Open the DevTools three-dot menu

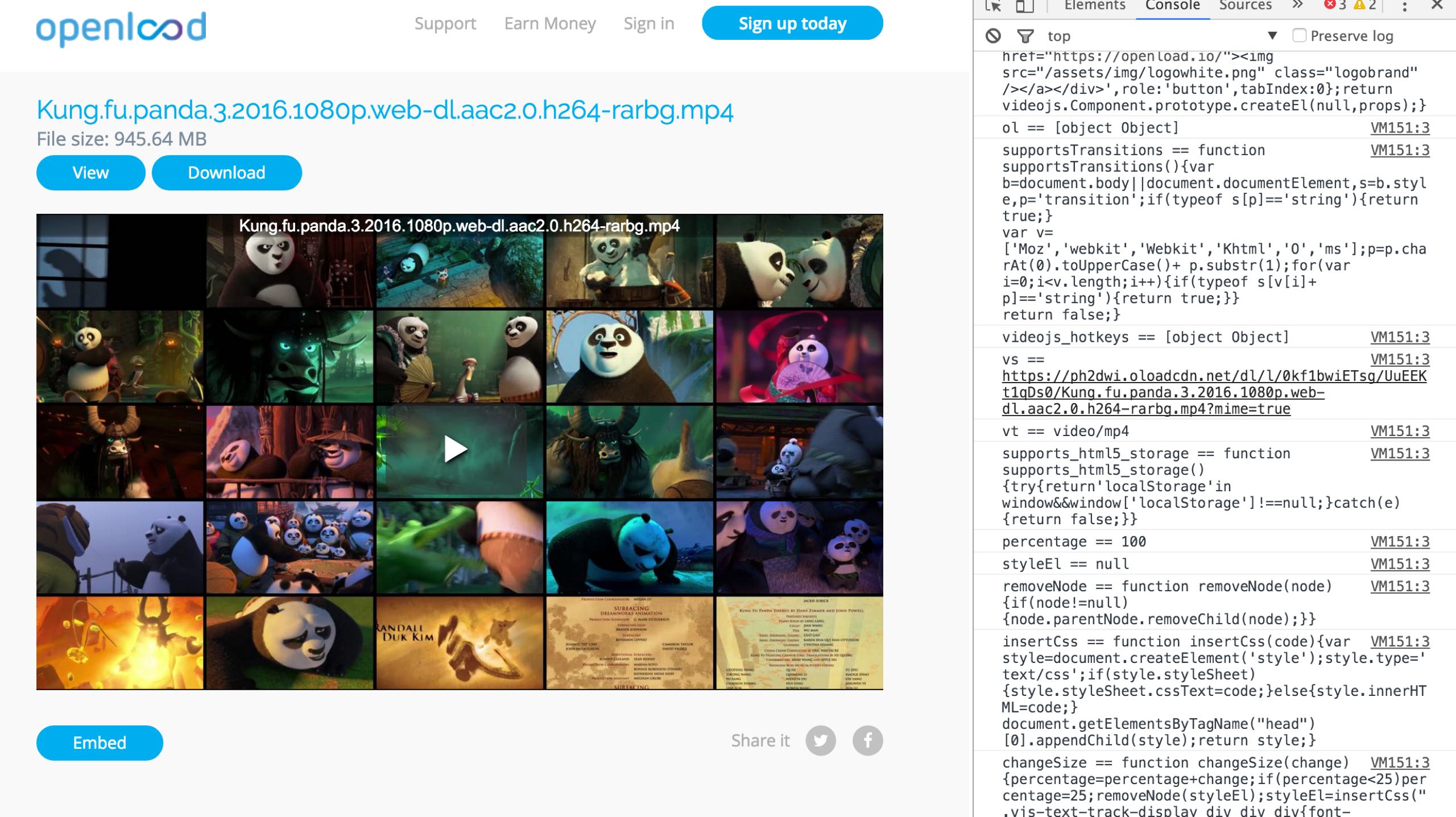point(1405,6)
